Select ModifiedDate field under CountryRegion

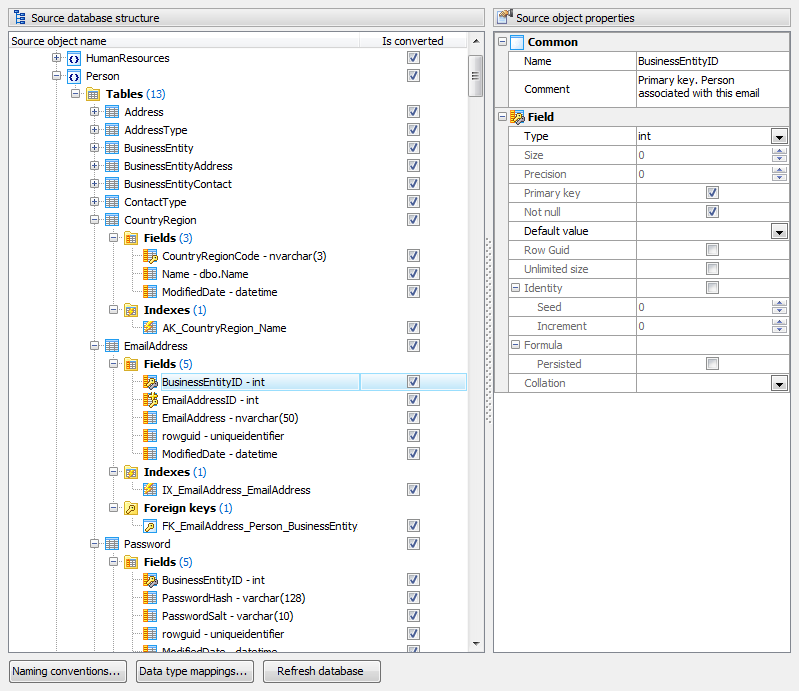pyautogui.click(x=220, y=292)
